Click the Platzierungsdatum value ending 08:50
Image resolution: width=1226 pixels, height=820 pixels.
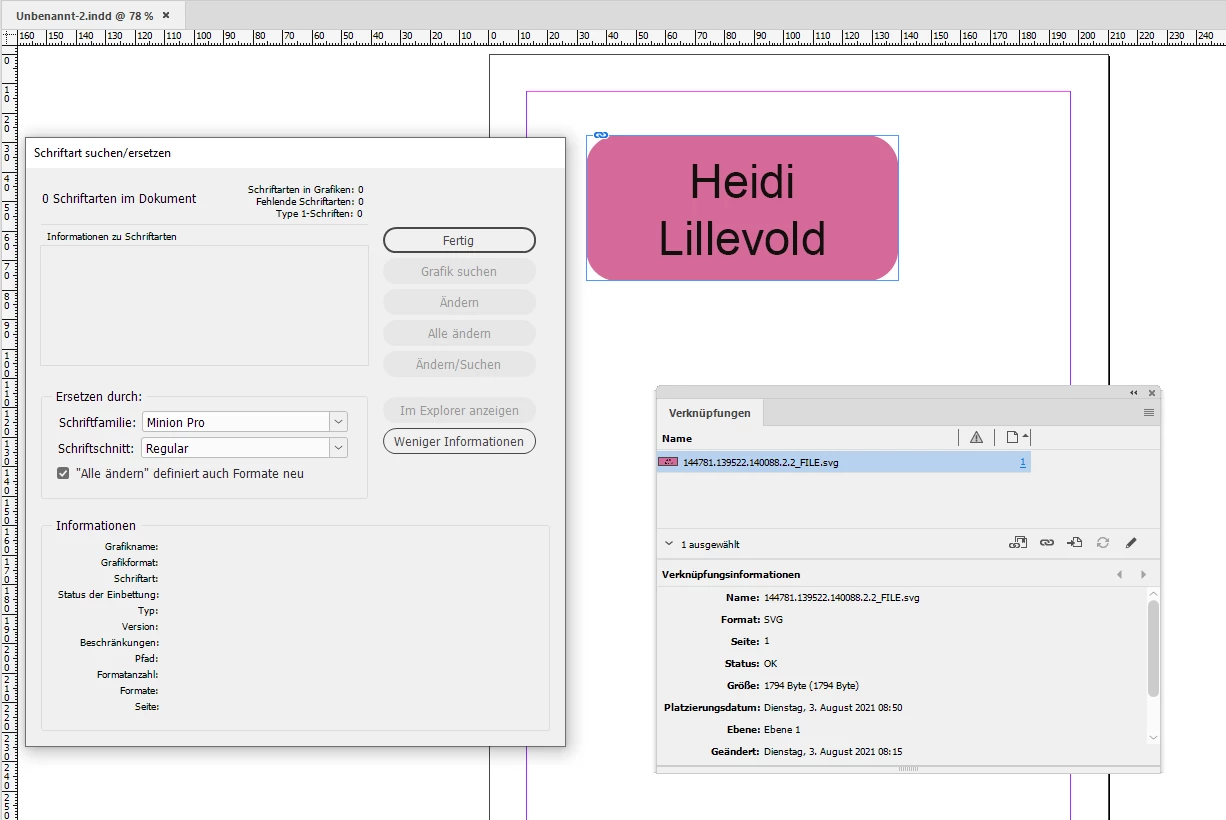pos(833,707)
